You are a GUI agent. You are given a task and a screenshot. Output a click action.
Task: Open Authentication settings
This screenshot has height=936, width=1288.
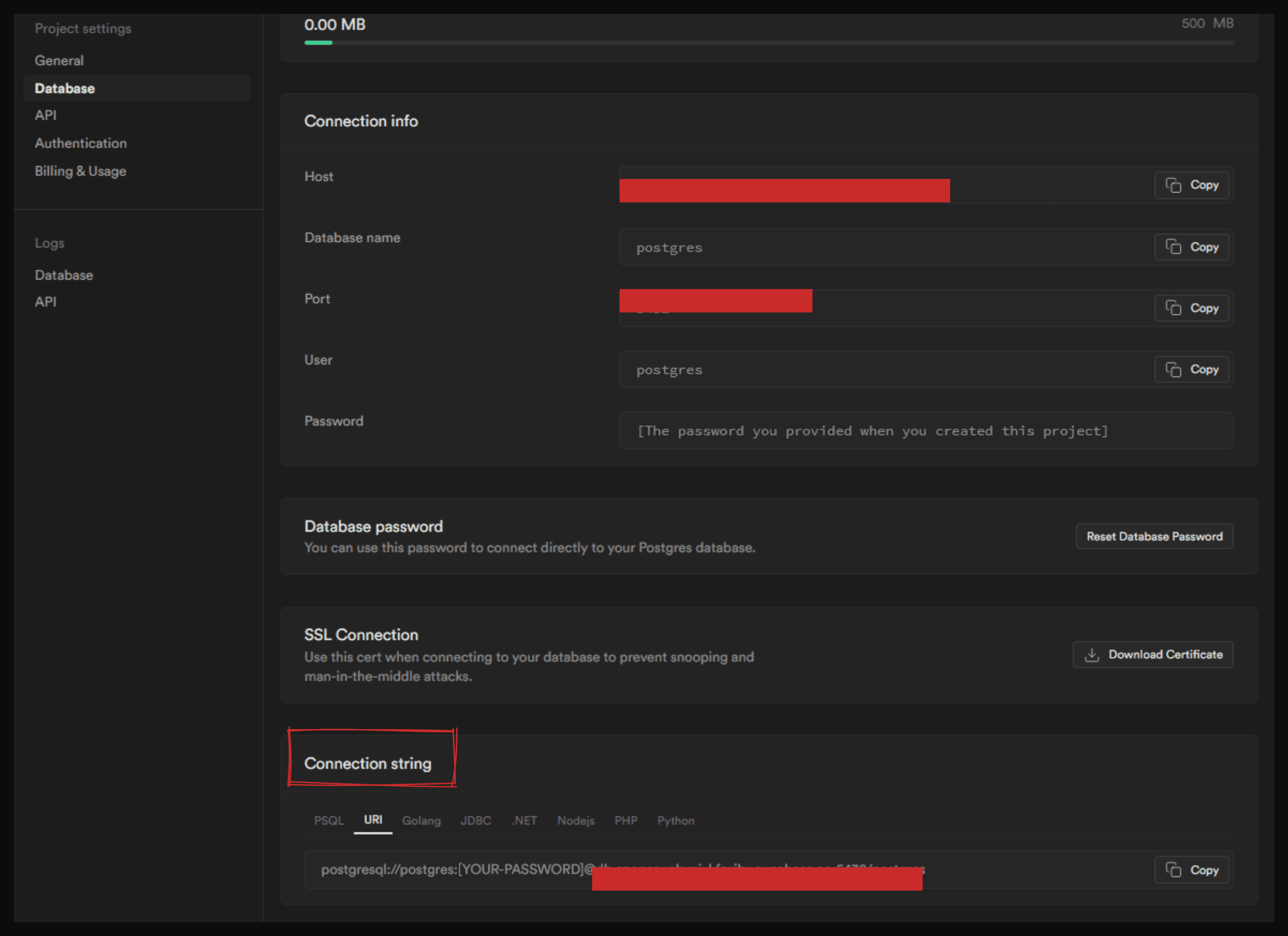(81, 143)
